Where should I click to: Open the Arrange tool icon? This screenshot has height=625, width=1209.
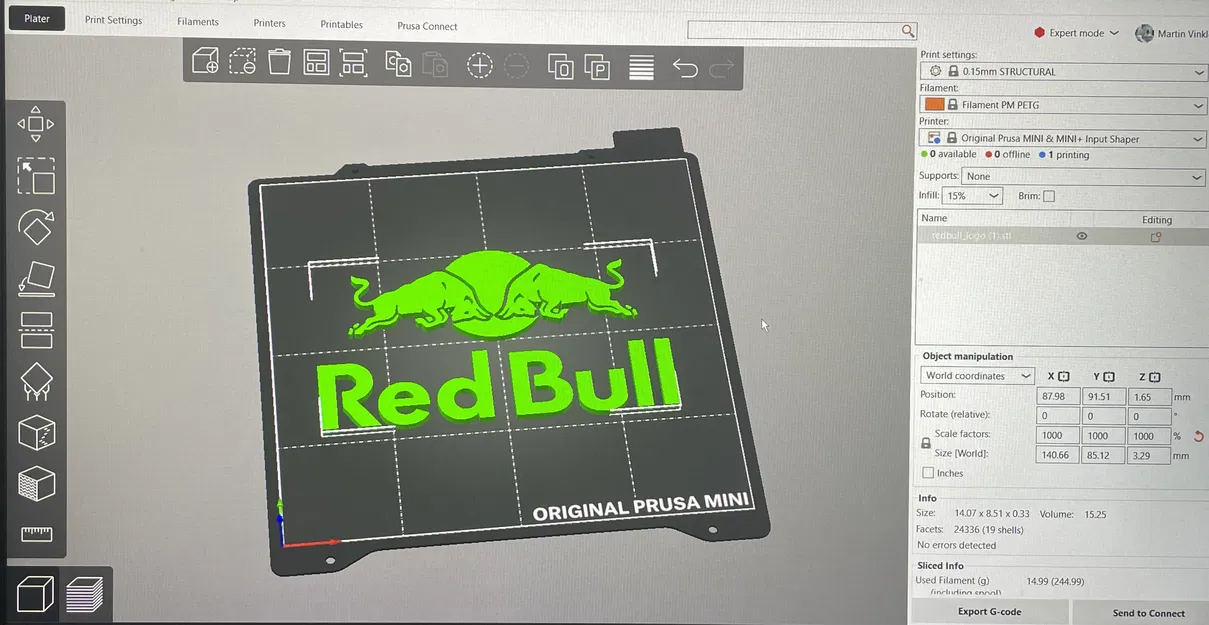click(316, 61)
